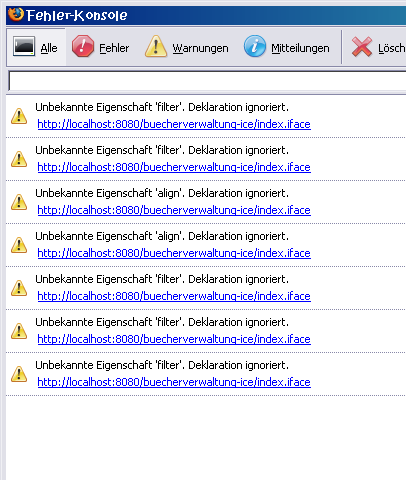Show Mitteilungen via blue info icon

pyautogui.click(x=255, y=46)
